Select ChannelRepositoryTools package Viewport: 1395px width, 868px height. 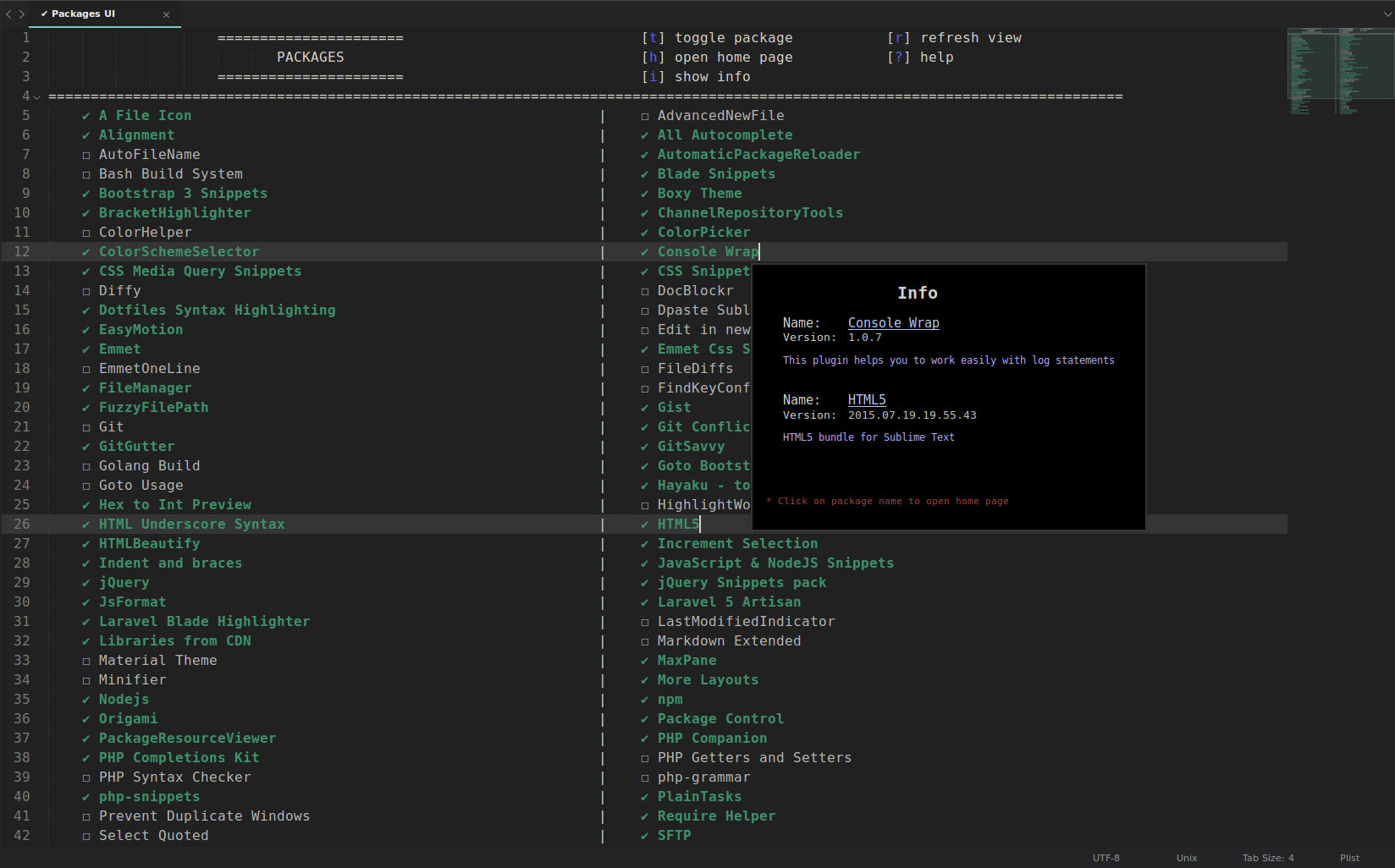pyautogui.click(x=750, y=213)
